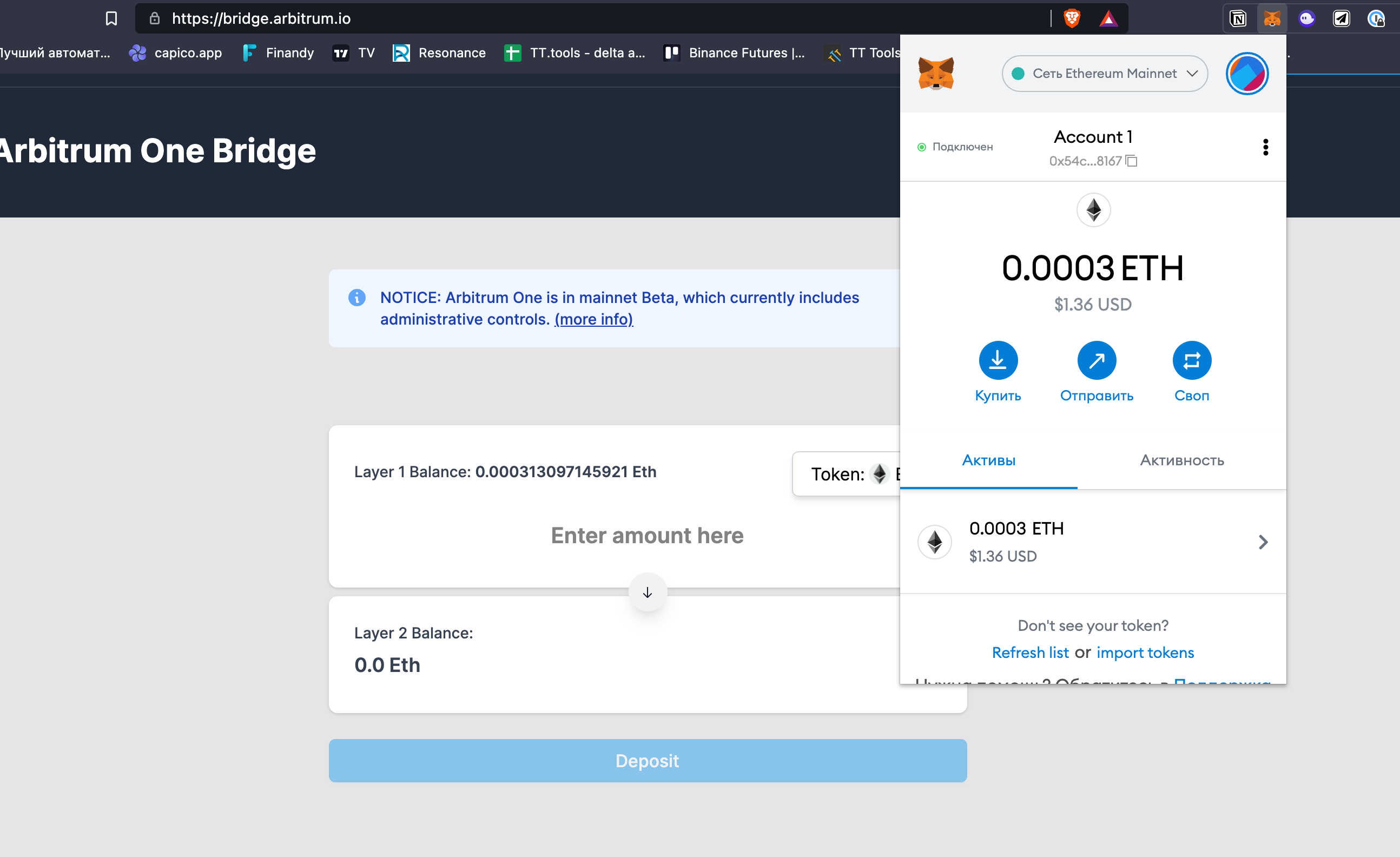The image size is (1400, 857).
Task: Click the Ethereum icon above balance
Action: pos(1093,210)
